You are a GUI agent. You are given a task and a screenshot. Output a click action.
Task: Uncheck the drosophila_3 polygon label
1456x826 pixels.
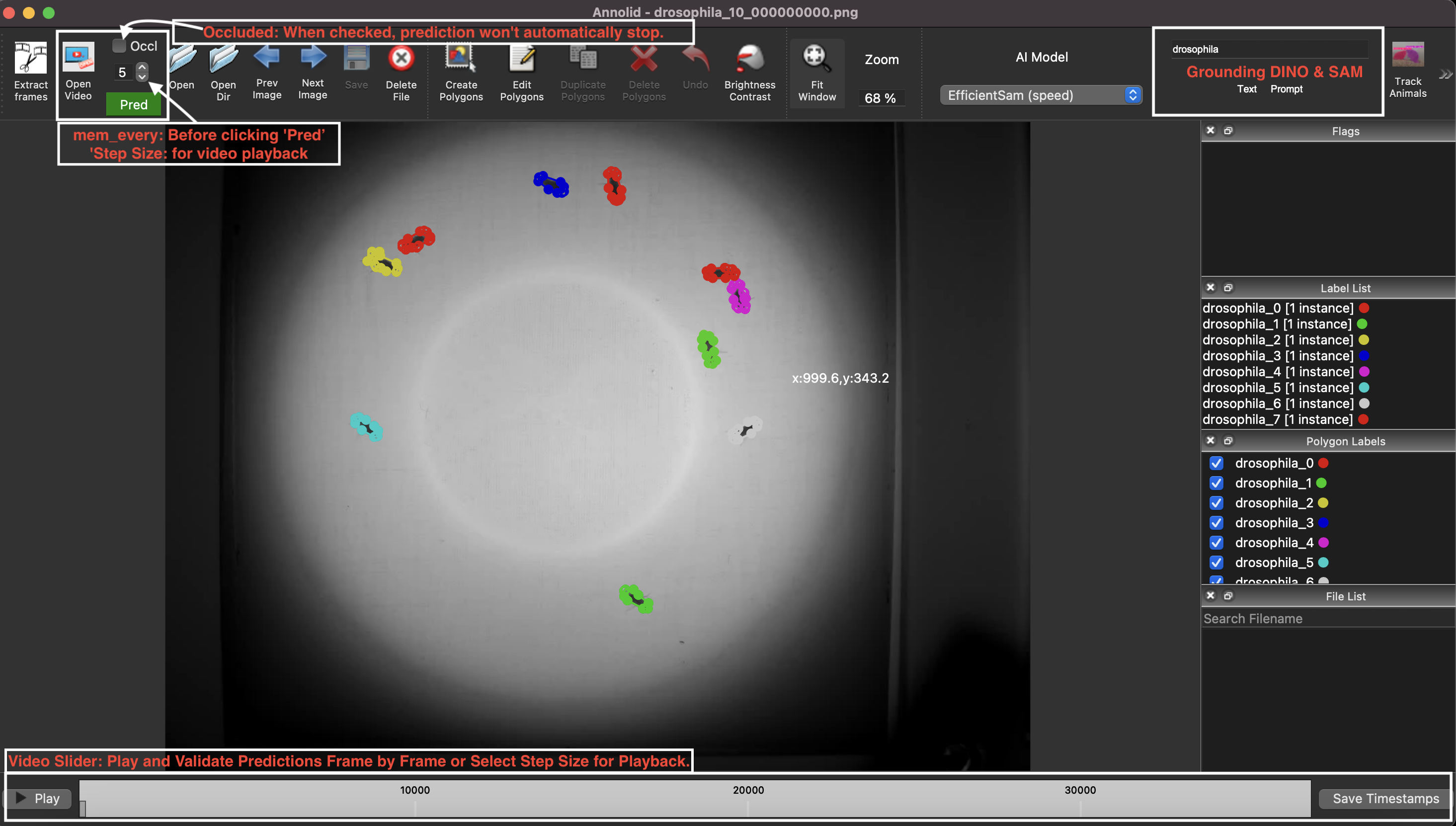point(1216,523)
